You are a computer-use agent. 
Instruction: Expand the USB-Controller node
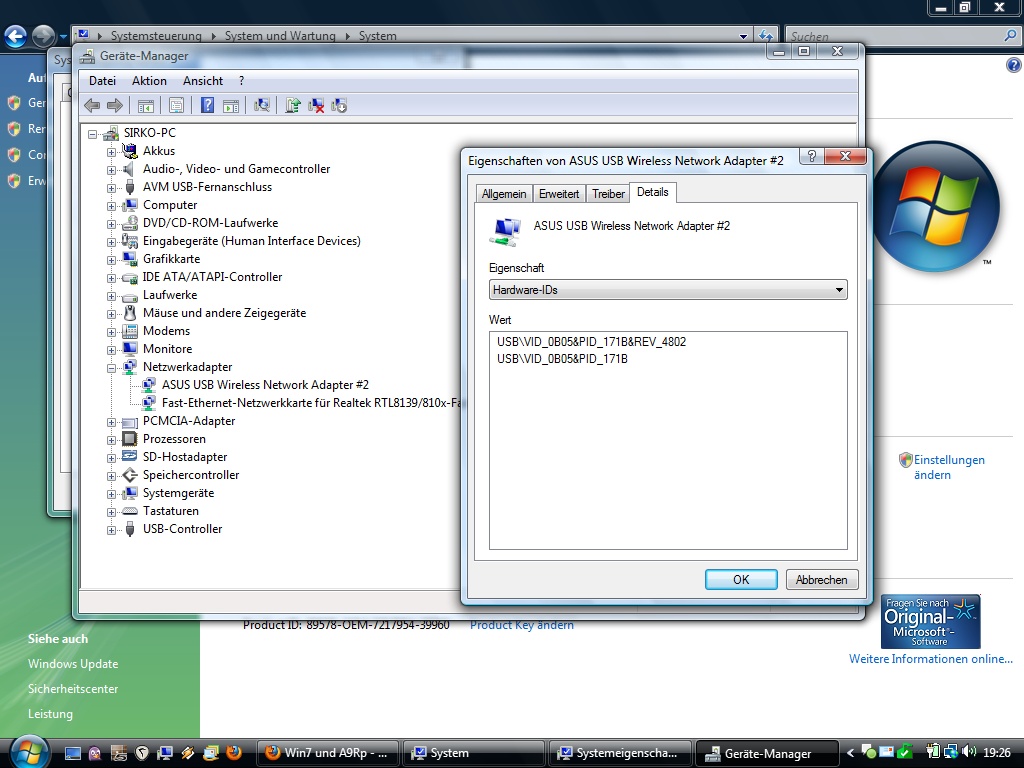click(111, 530)
